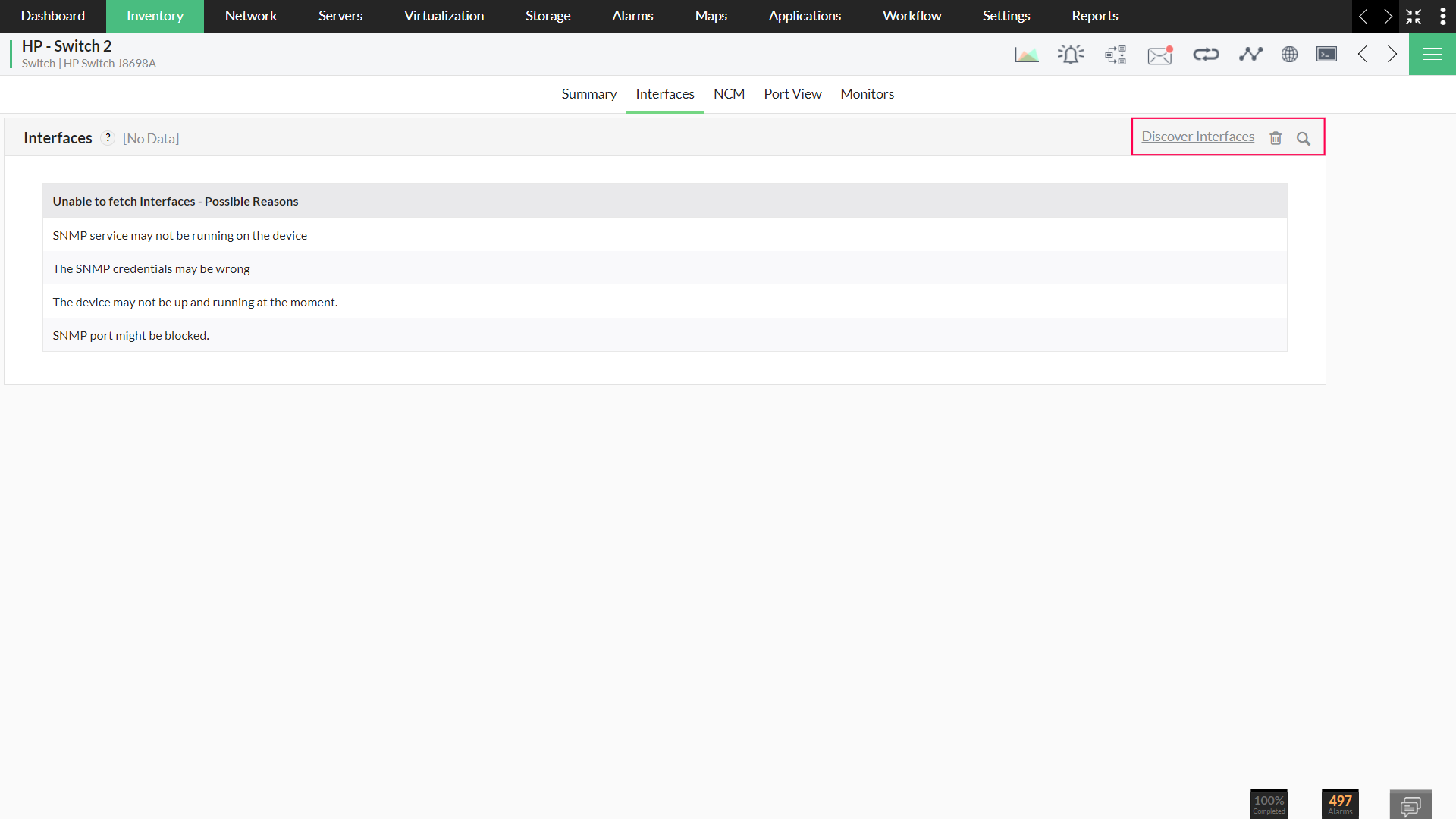The height and width of the screenshot is (819, 1456).
Task: Switch to the Port View tab
Action: [x=792, y=94]
